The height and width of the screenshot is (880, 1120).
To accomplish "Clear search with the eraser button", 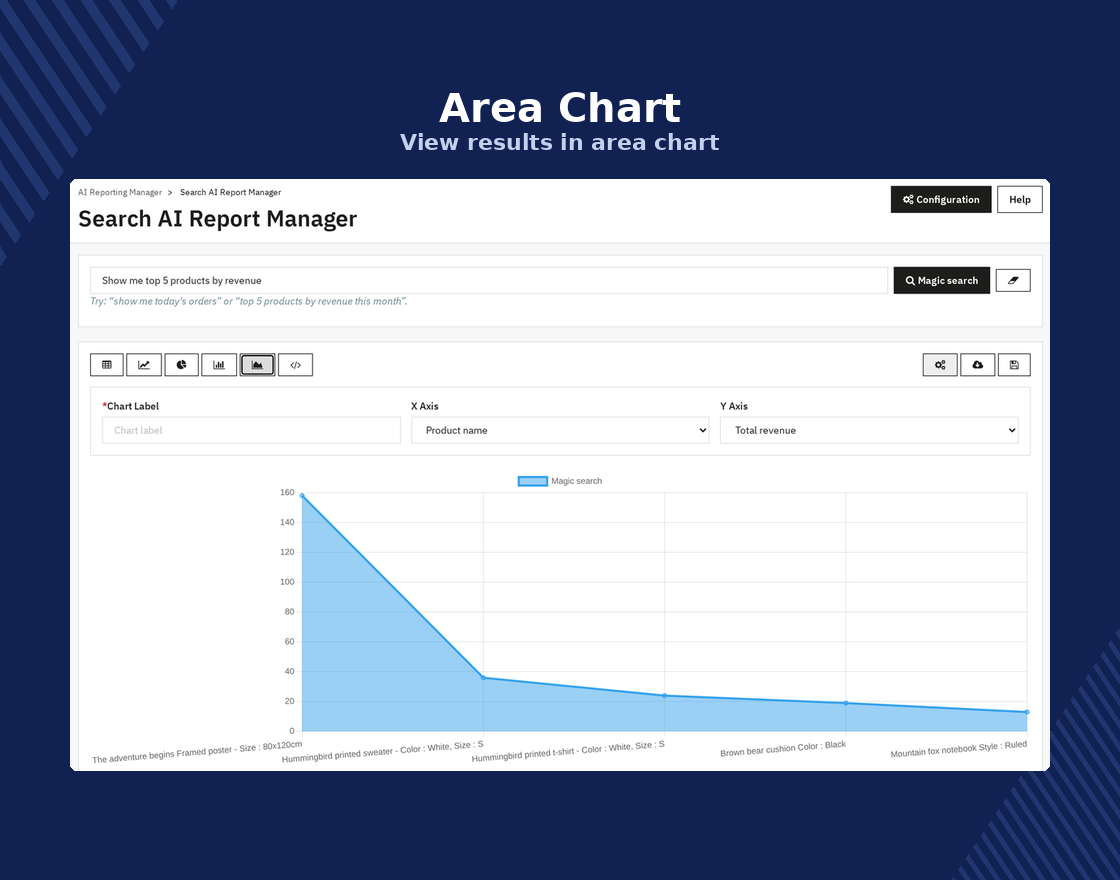I will pos(1013,281).
